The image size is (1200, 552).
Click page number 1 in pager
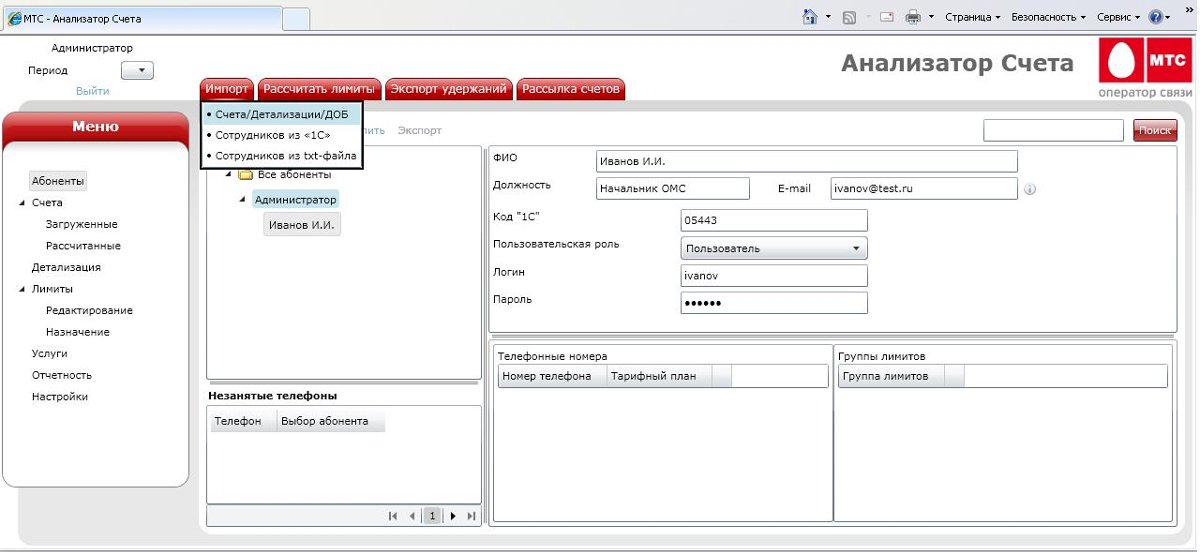[x=432, y=516]
